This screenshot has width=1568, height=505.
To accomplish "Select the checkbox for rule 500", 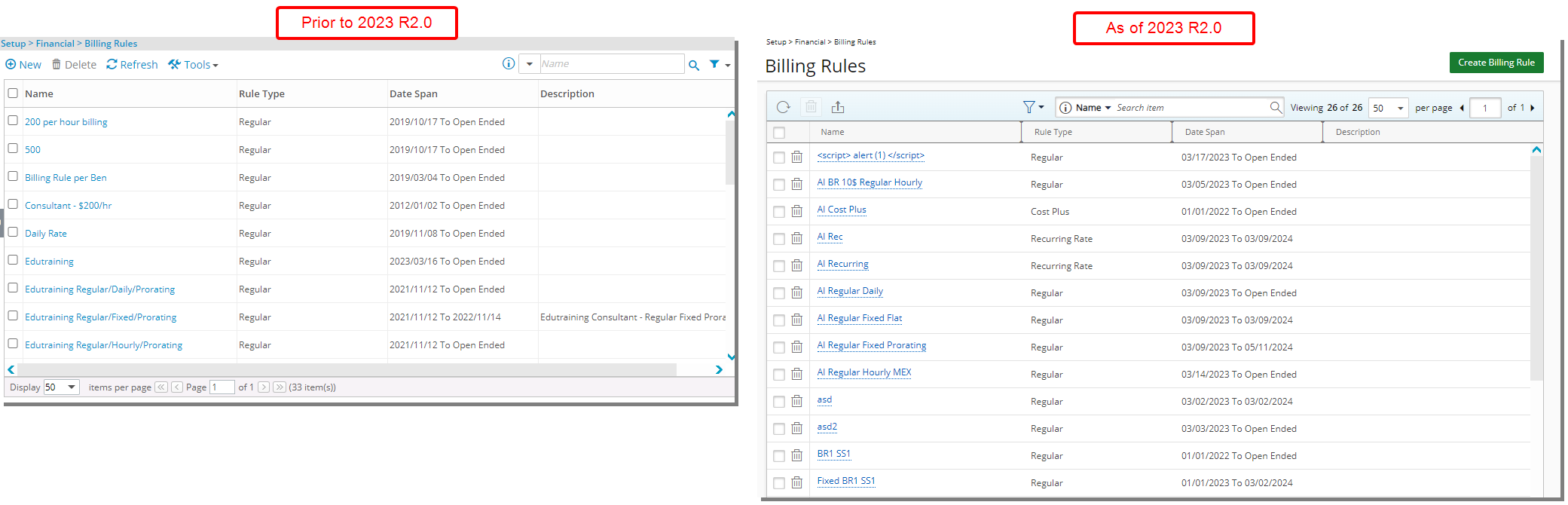I will pyautogui.click(x=13, y=148).
